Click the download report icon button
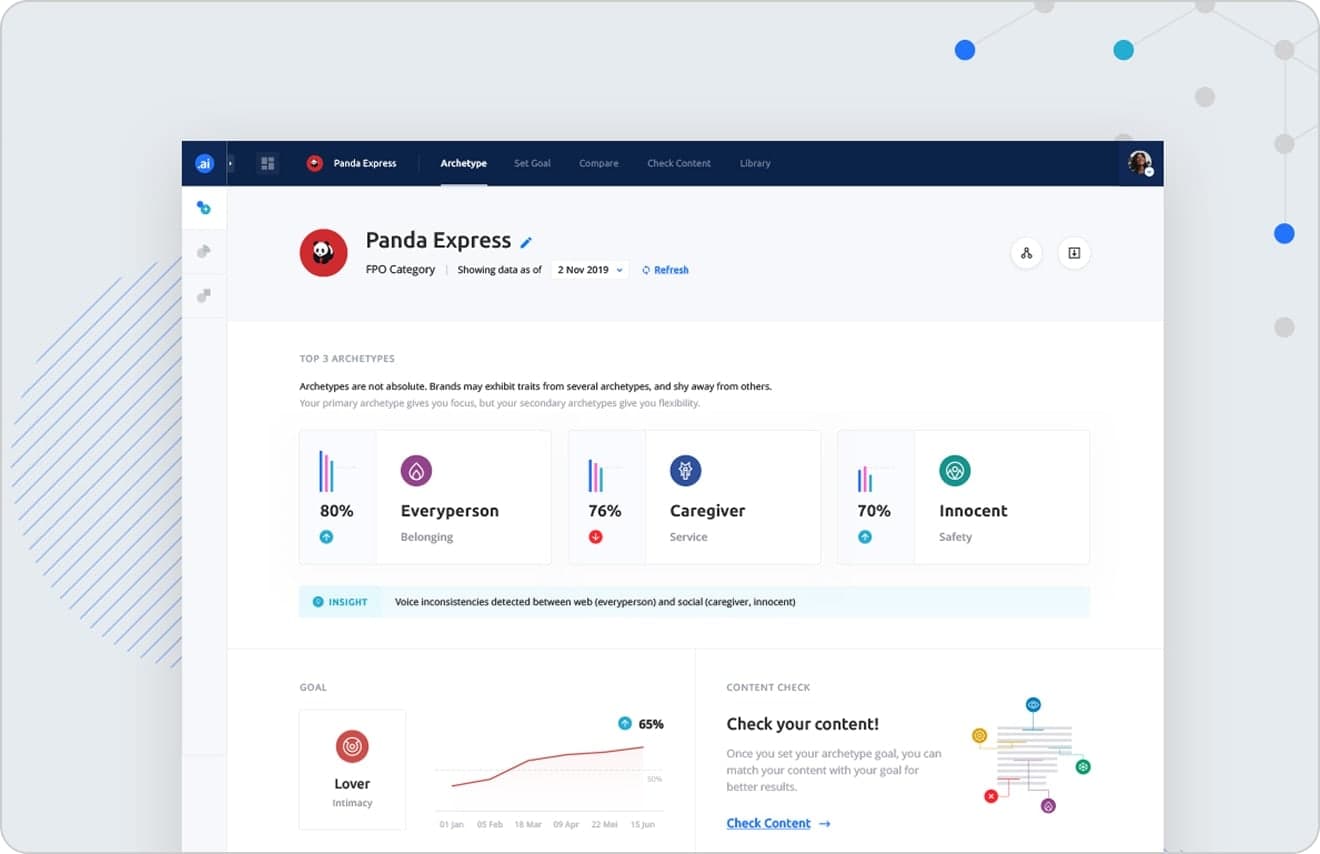This screenshot has width=1320, height=854. tap(1074, 253)
